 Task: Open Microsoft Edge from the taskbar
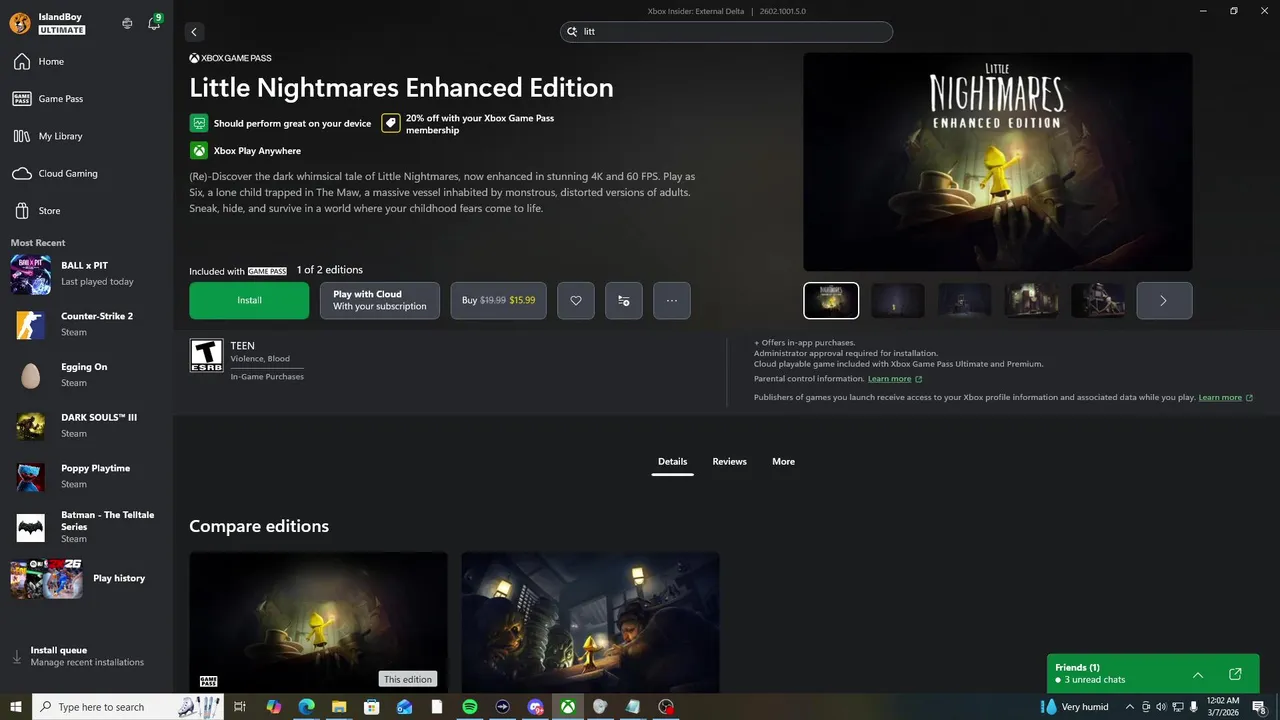306,707
